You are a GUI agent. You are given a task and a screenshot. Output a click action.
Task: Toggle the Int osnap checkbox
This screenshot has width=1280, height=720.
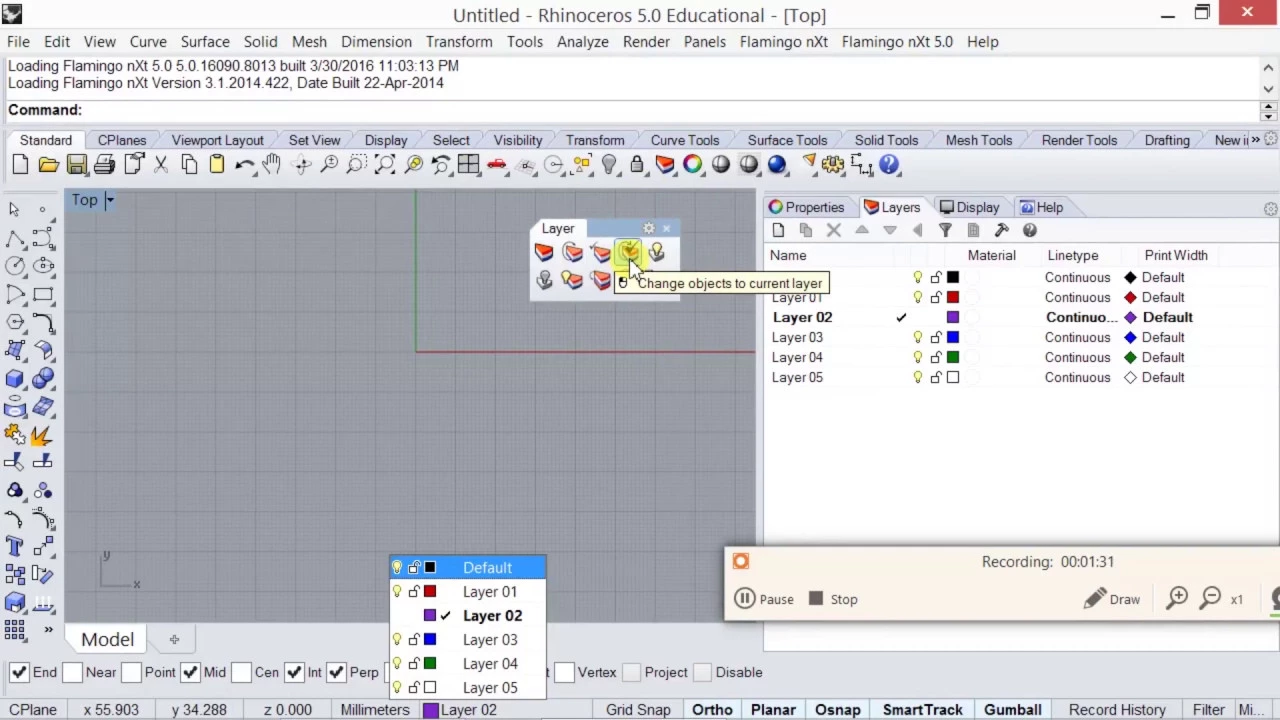[x=293, y=672]
